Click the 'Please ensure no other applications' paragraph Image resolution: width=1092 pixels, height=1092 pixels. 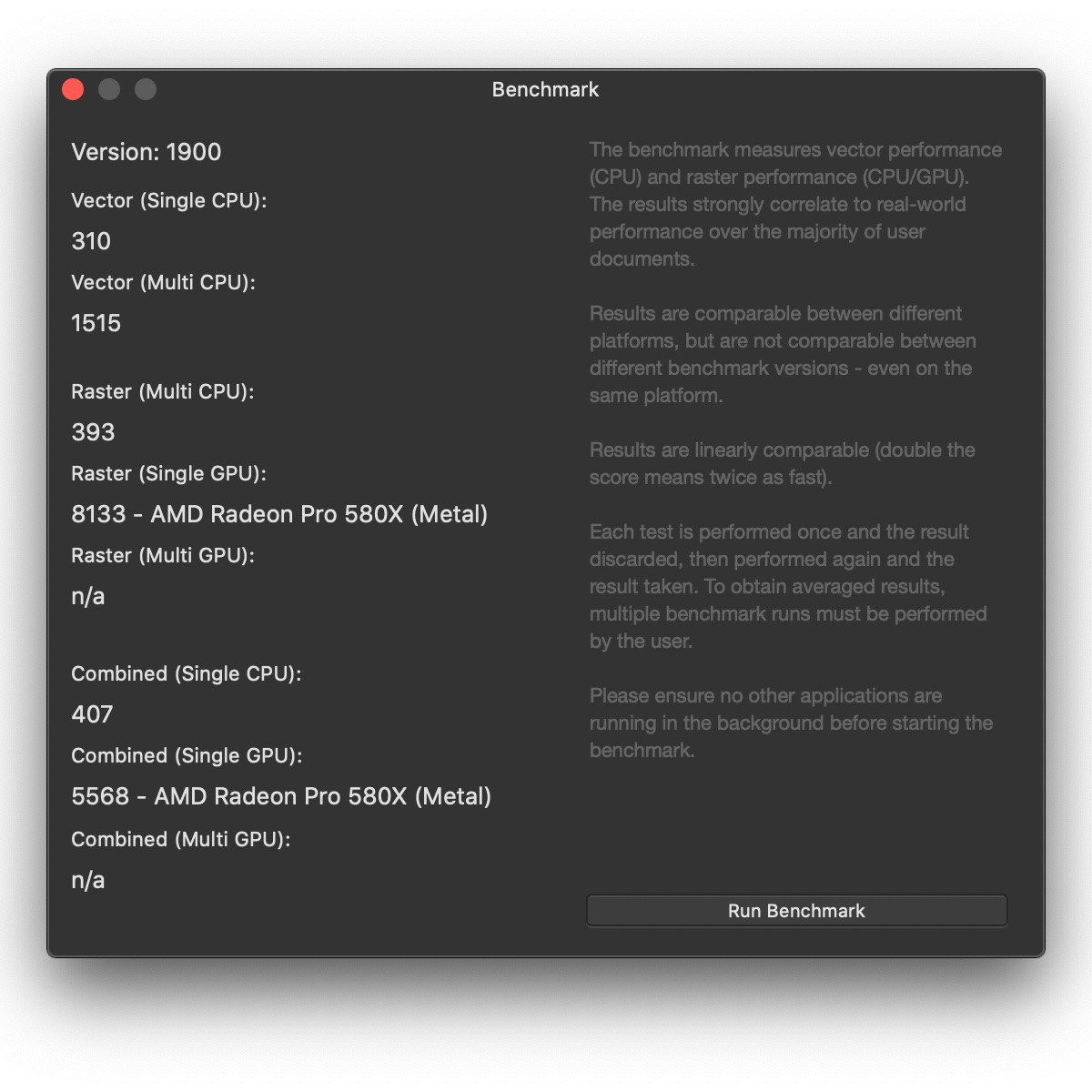coord(792,723)
